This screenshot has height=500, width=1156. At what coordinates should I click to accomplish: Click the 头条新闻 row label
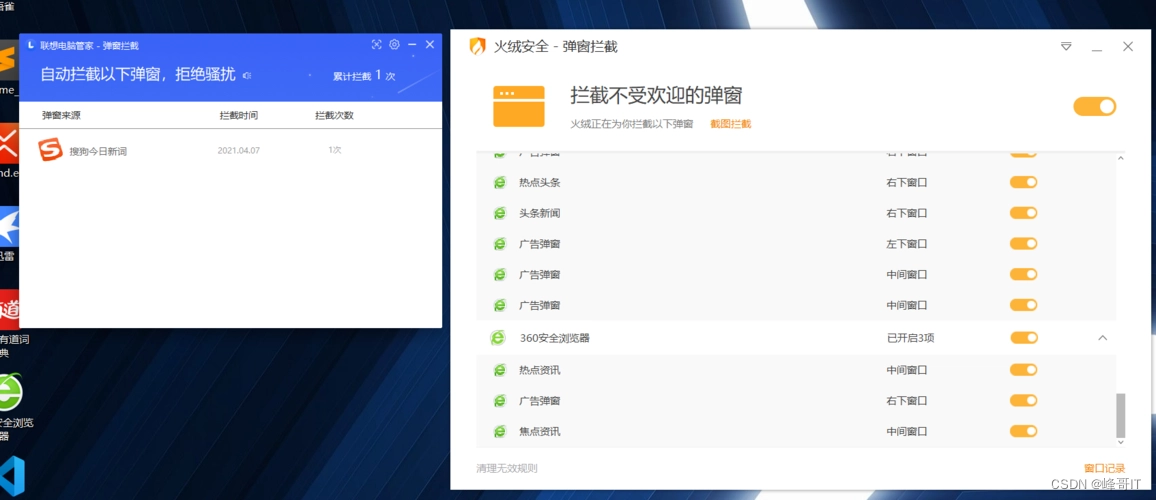coord(540,213)
